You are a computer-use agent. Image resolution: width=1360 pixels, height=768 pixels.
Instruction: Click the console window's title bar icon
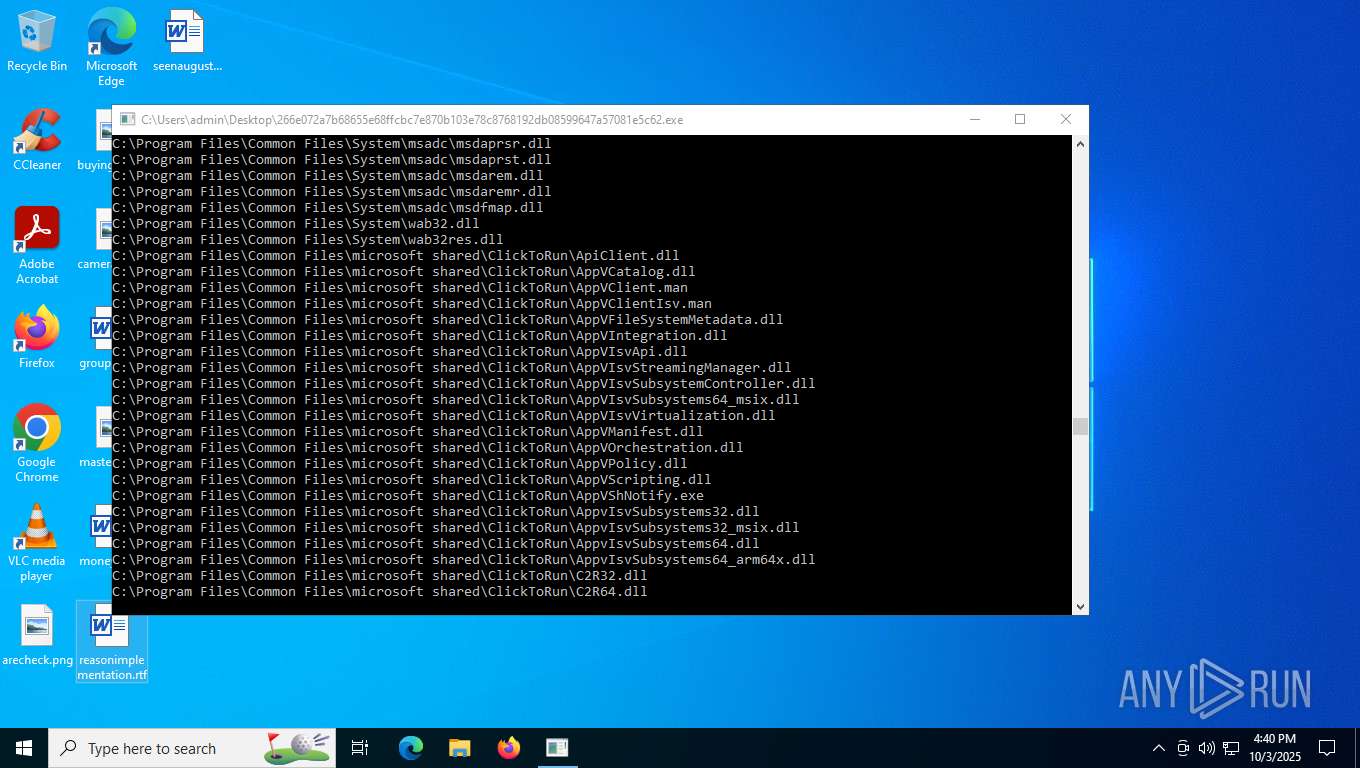click(126, 119)
